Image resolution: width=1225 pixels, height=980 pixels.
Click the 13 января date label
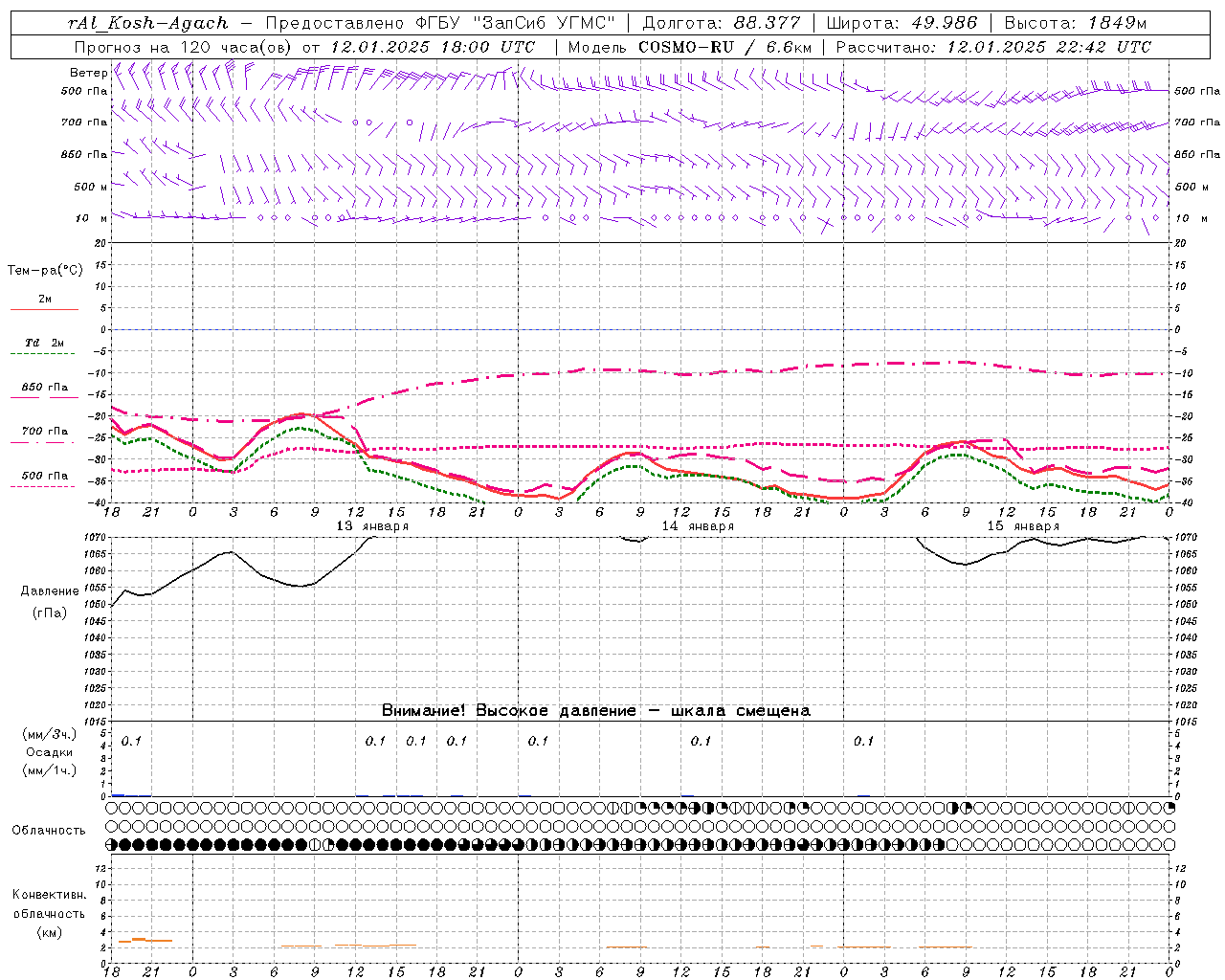point(372,526)
